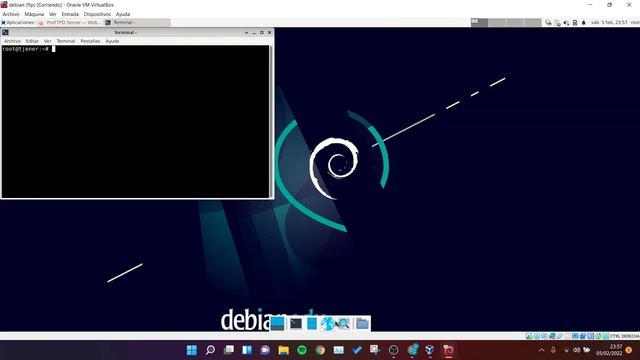Open the Ver menu in Terminal window
The image size is (640, 360).
(48, 41)
